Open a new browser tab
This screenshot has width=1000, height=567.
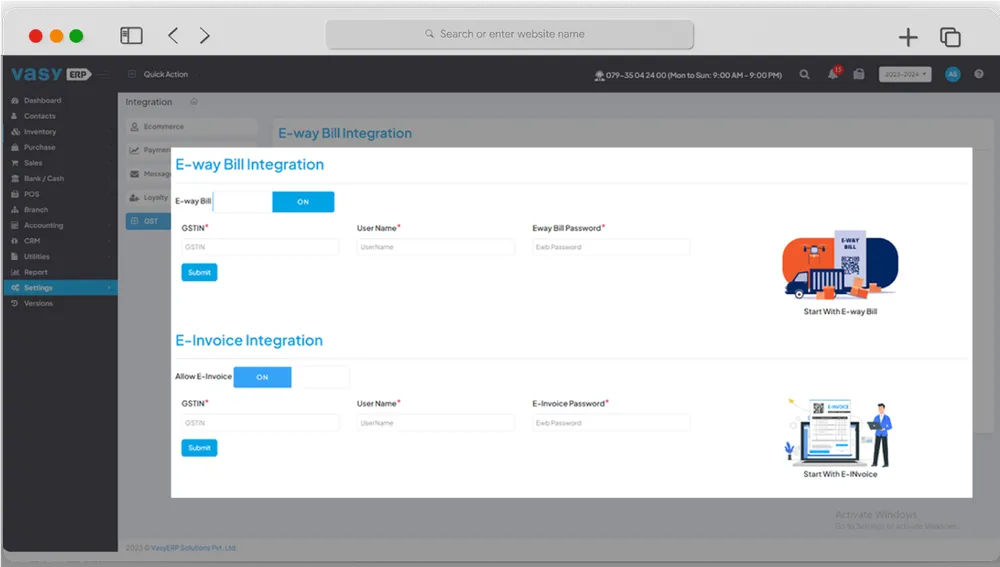point(908,37)
